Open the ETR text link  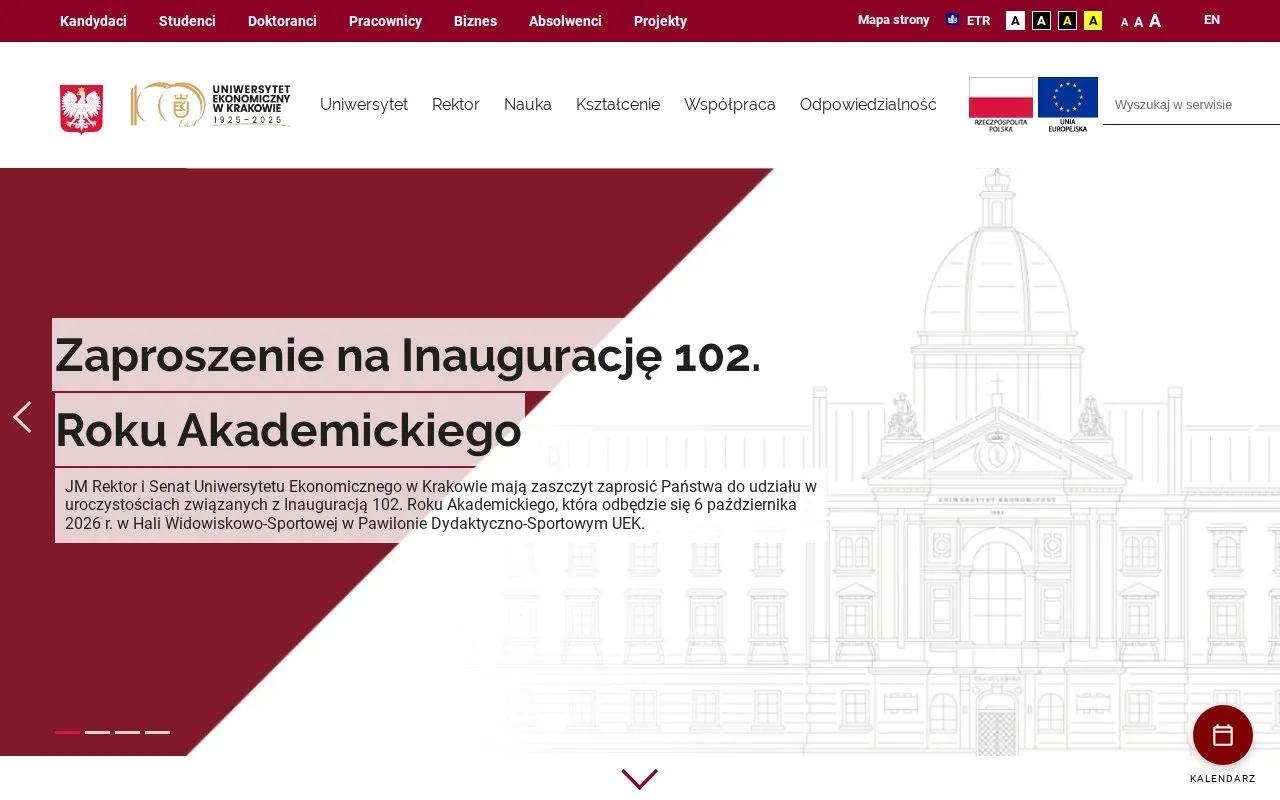pos(978,20)
